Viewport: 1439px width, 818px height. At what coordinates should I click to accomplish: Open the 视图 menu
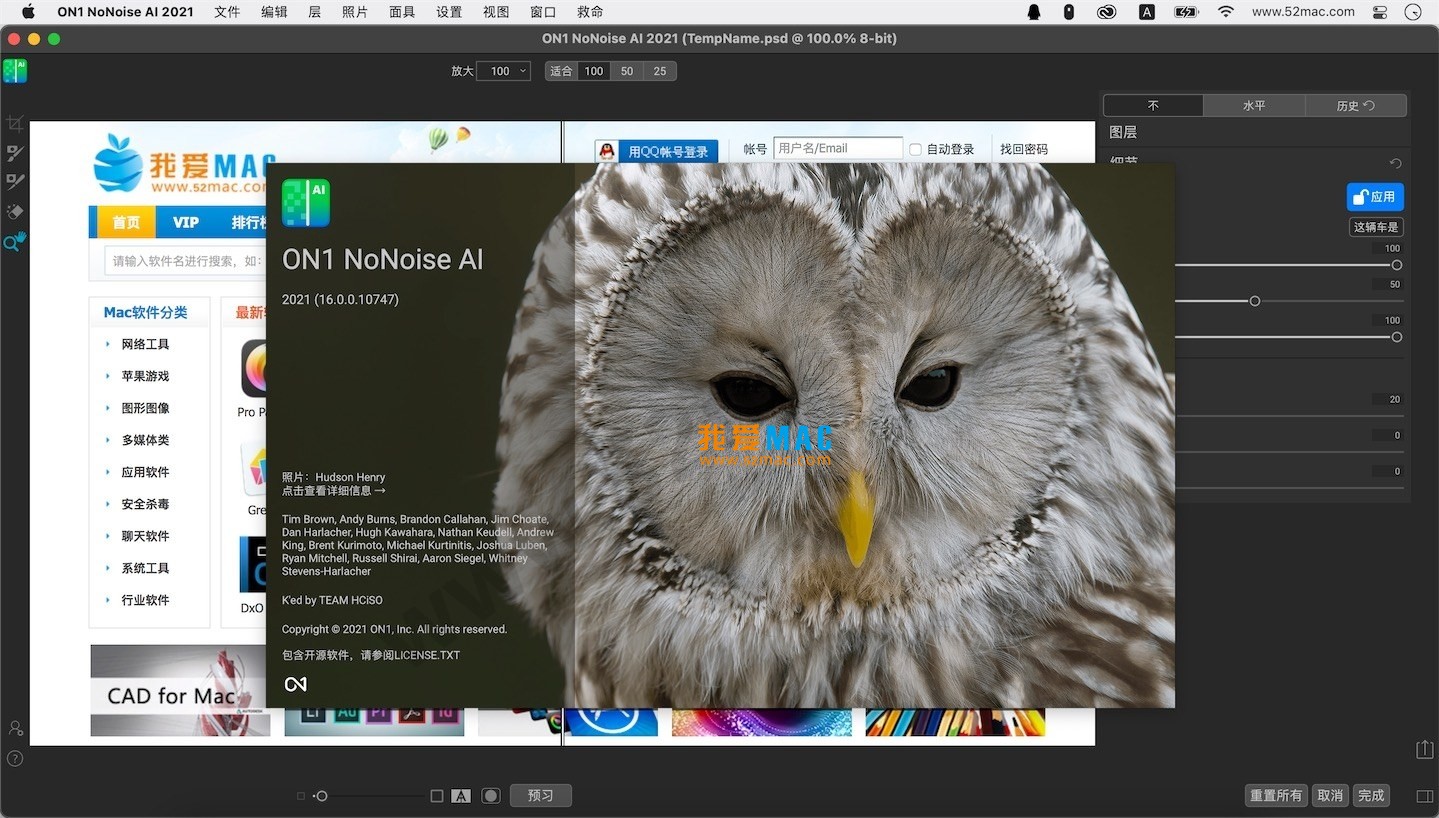click(x=496, y=12)
